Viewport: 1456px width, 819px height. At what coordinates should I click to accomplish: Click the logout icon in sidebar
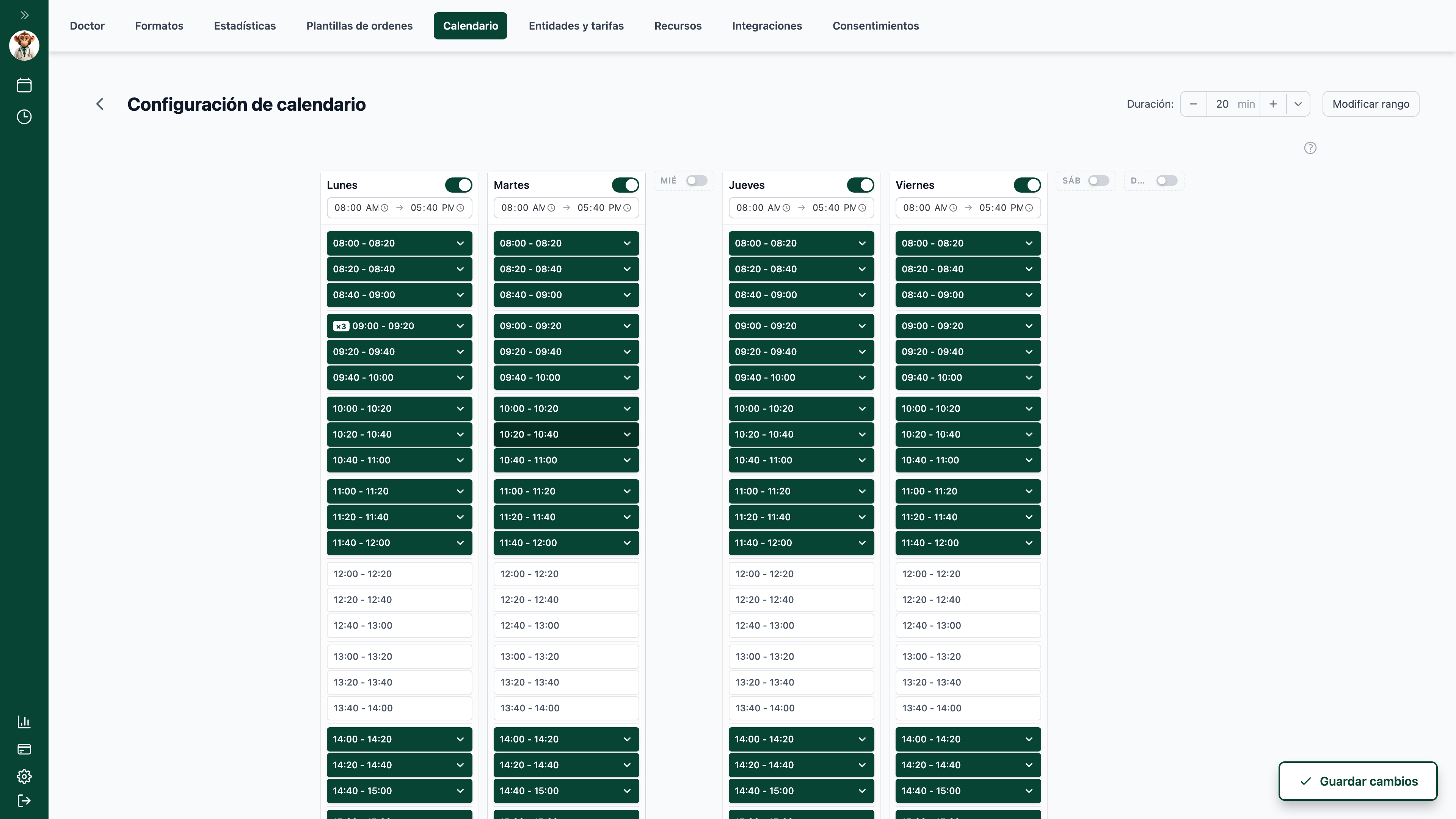(x=24, y=801)
